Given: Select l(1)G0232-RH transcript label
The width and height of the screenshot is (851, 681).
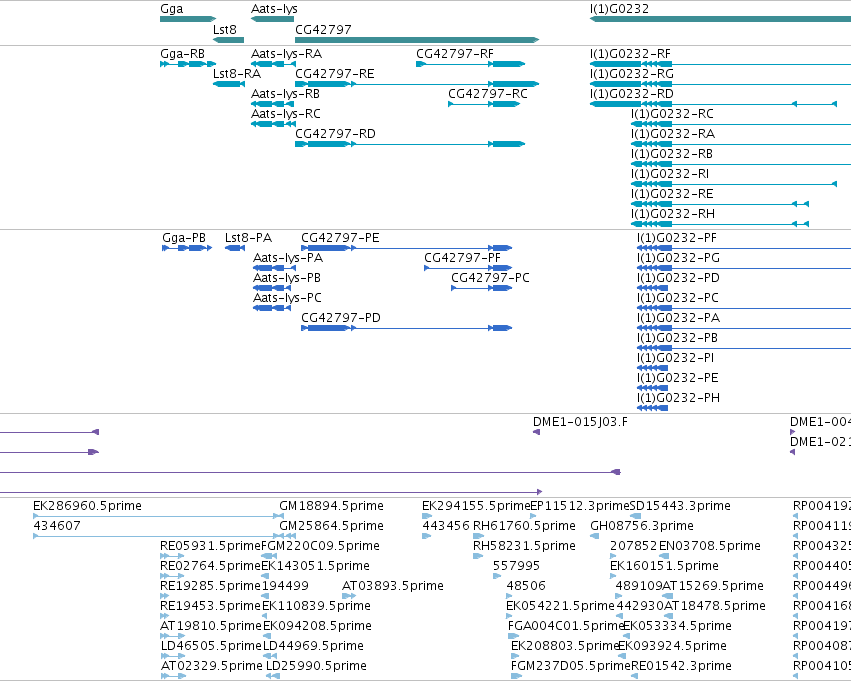Looking at the screenshot, I should (672, 214).
